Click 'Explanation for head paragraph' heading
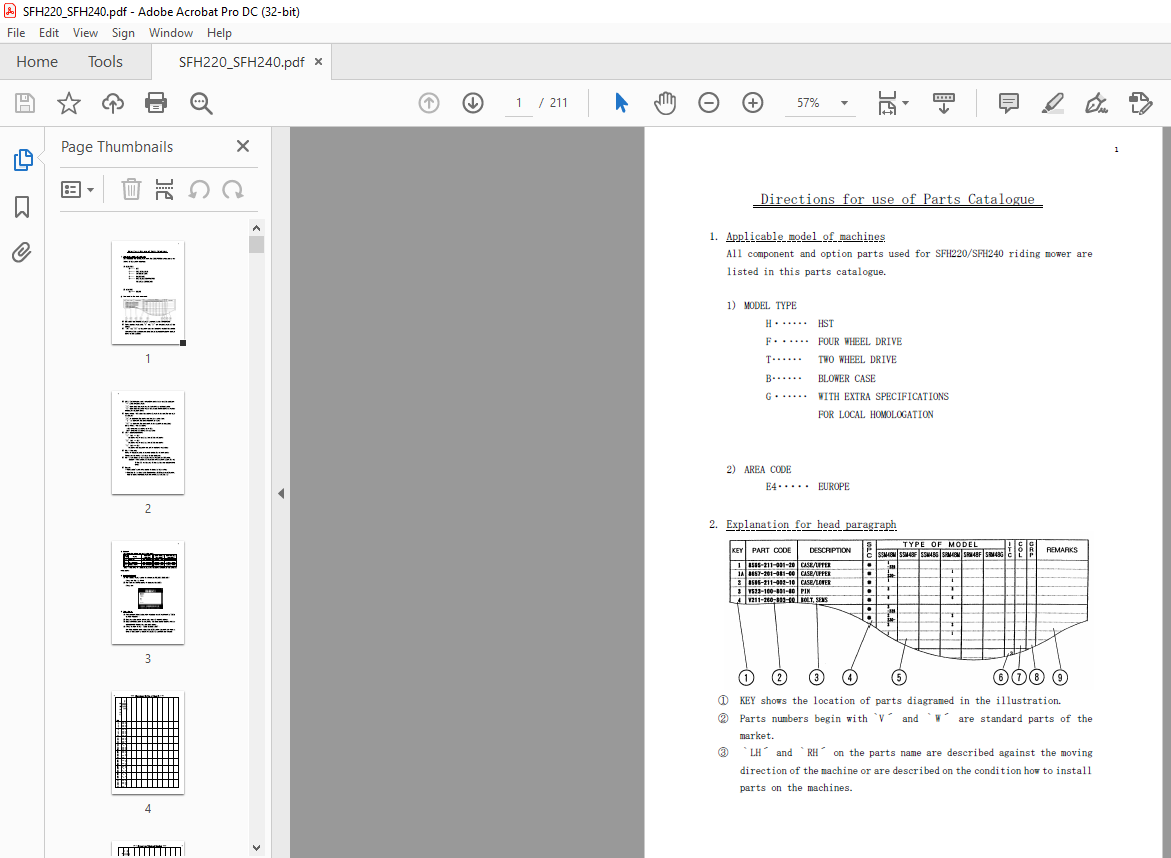This screenshot has height=858, width=1171. point(811,524)
